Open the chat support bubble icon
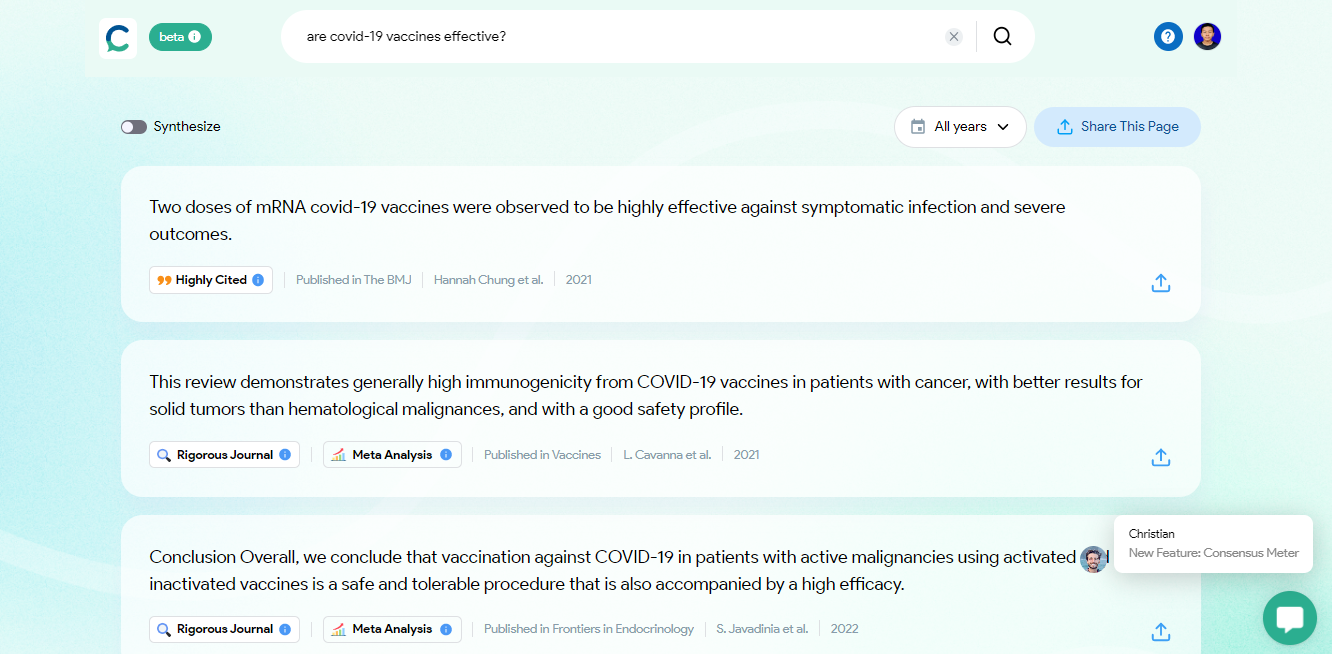The width and height of the screenshot is (1332, 654). coord(1289,618)
